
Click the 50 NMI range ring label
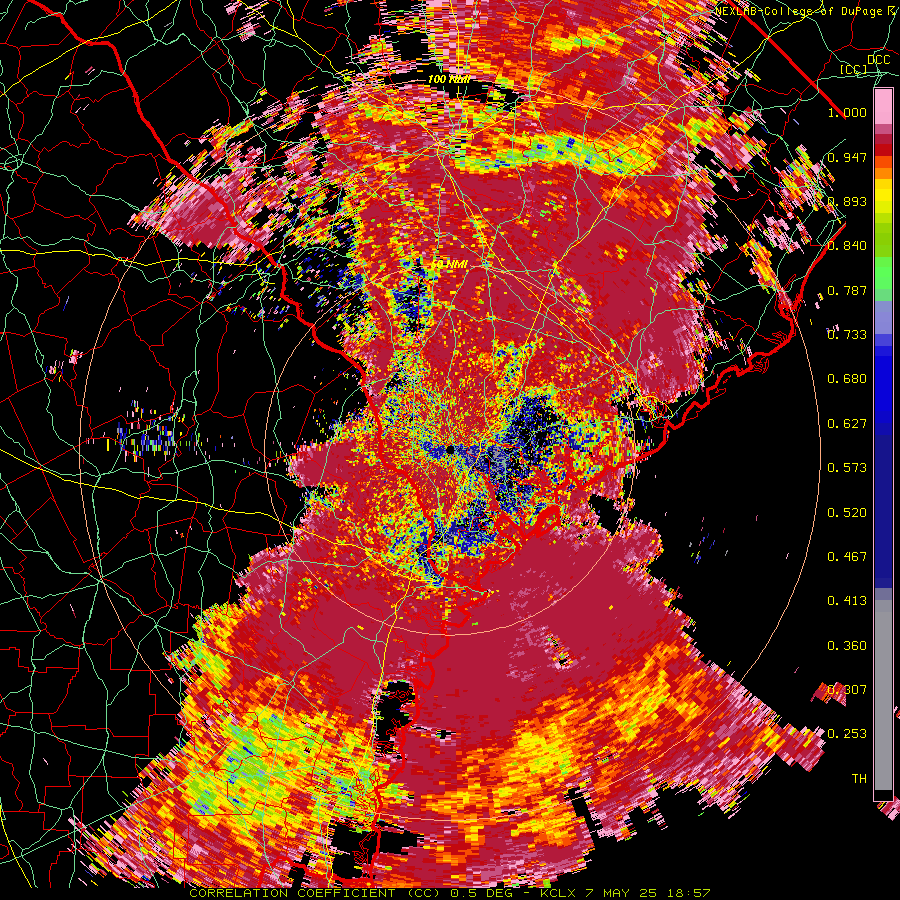449,264
